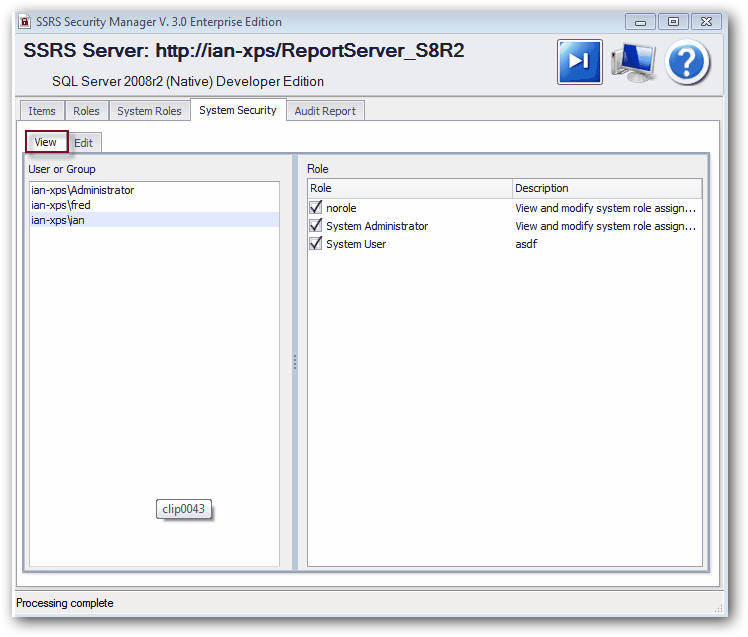748x637 pixels.
Task: Open help with the question mark icon
Action: 687,63
